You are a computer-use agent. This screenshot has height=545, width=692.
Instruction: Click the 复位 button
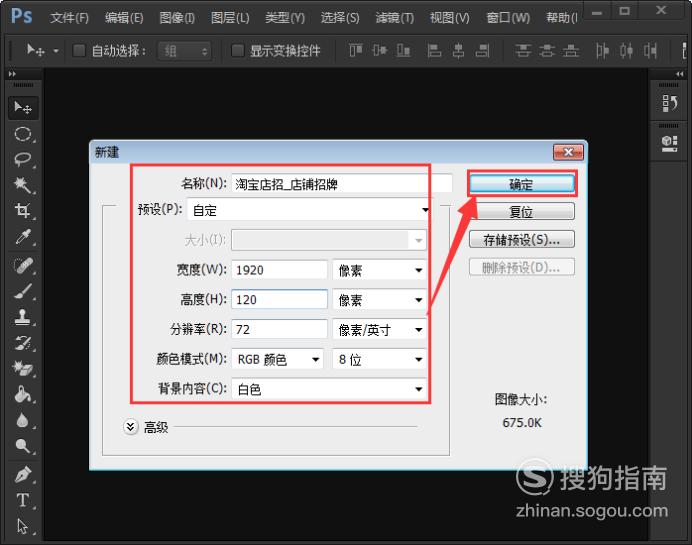[522, 212]
